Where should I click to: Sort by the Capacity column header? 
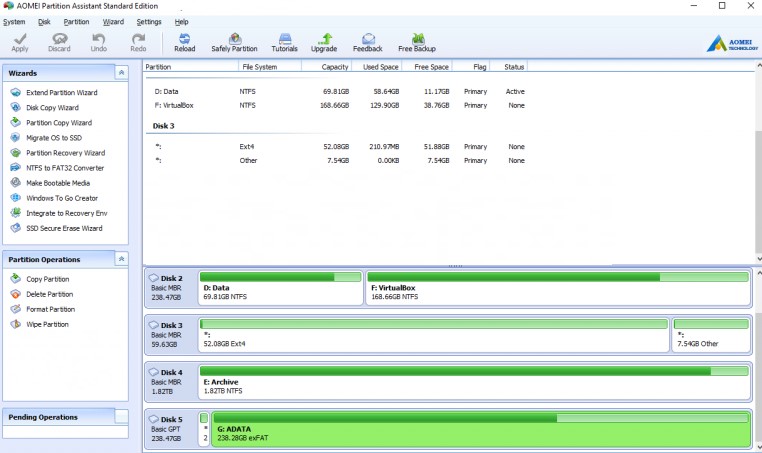326,67
